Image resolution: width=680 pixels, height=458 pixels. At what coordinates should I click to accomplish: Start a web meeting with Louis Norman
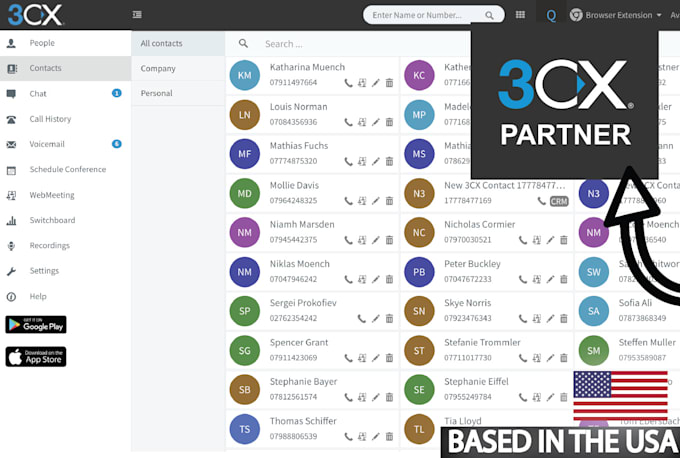pyautogui.click(x=362, y=122)
